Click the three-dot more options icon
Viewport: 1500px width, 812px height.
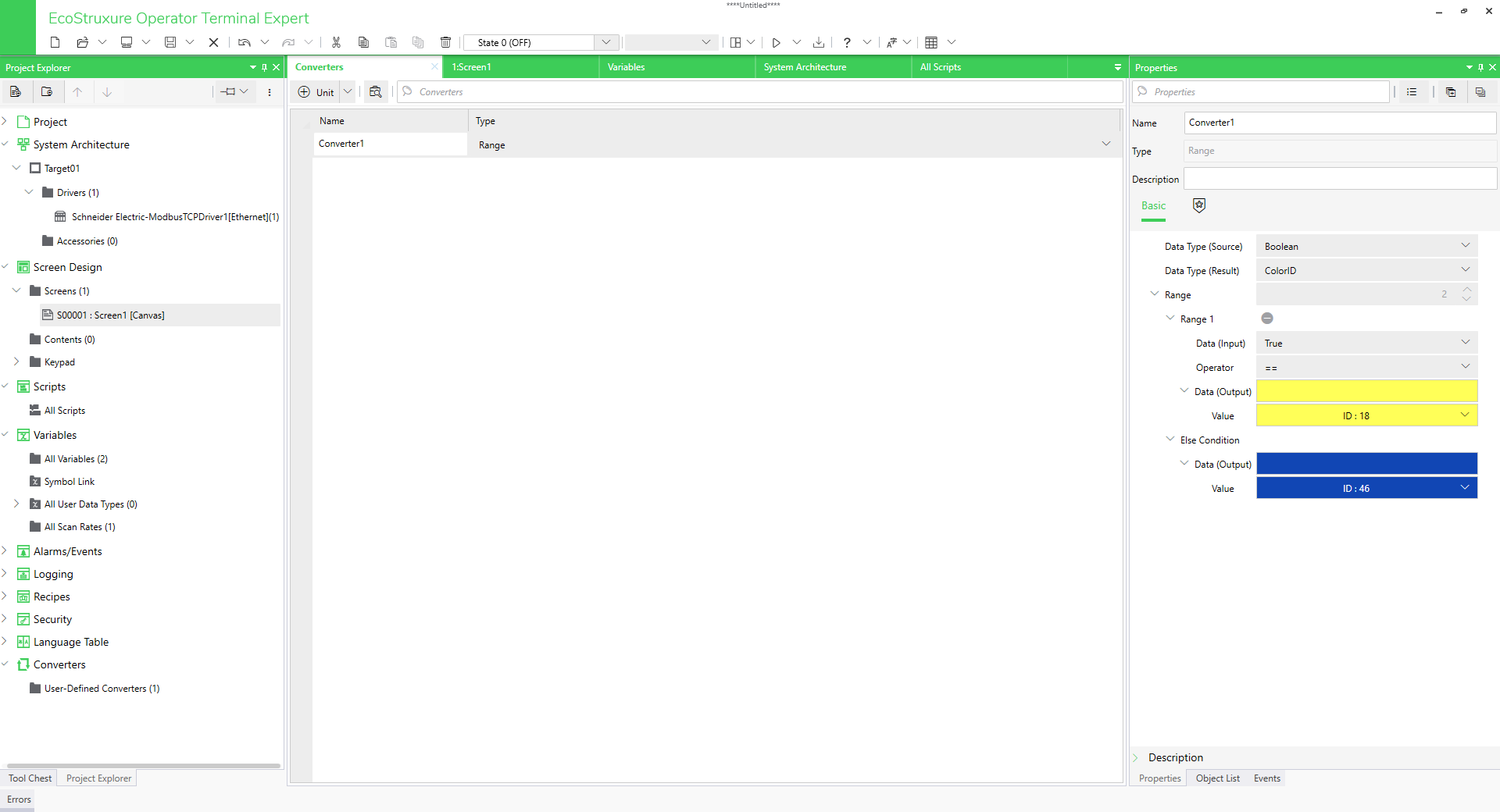(270, 91)
